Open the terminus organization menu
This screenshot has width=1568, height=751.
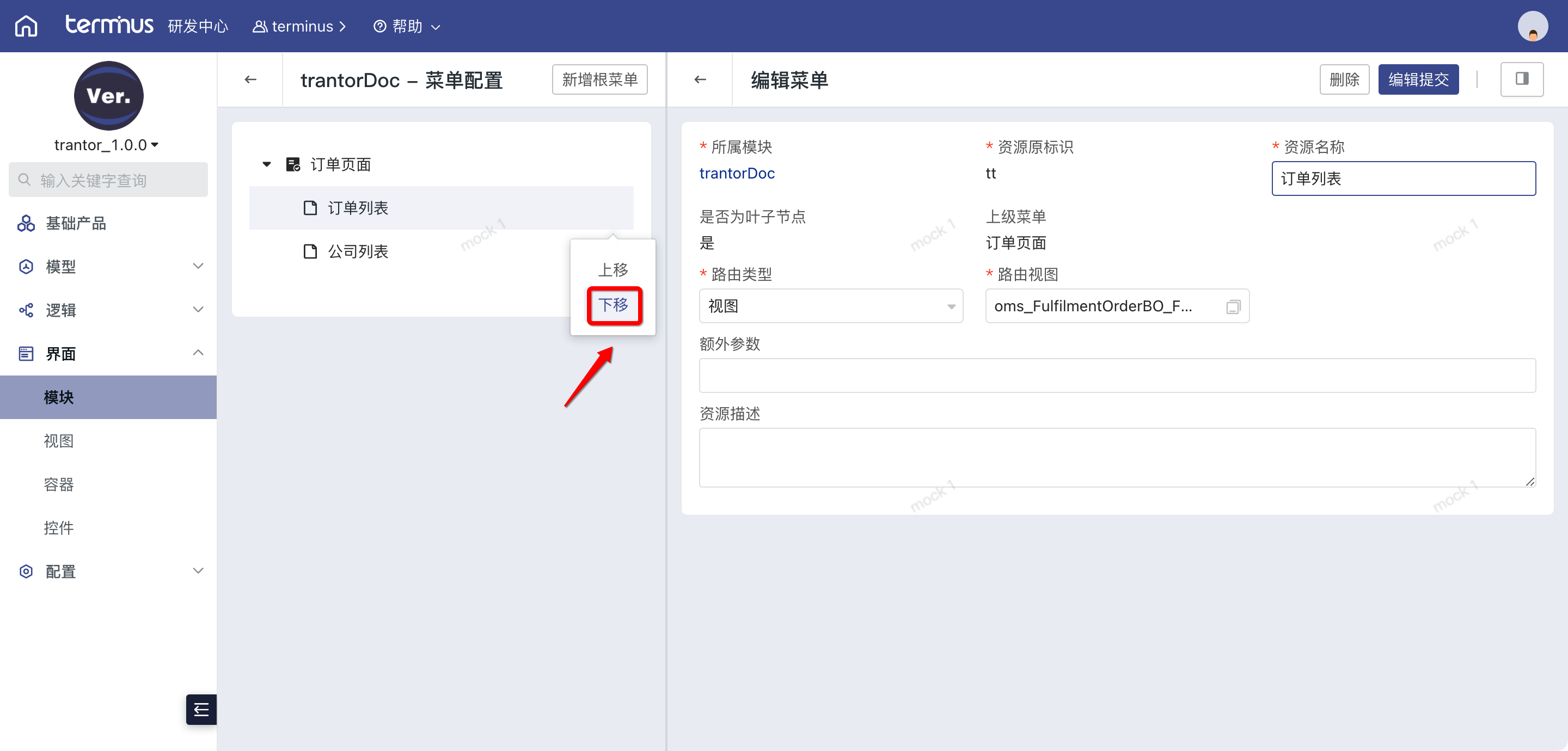pos(299,26)
